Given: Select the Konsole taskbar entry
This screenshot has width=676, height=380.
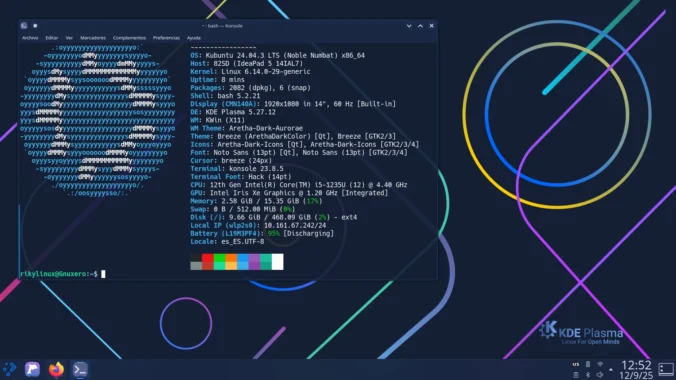Looking at the screenshot, I should click(80, 369).
